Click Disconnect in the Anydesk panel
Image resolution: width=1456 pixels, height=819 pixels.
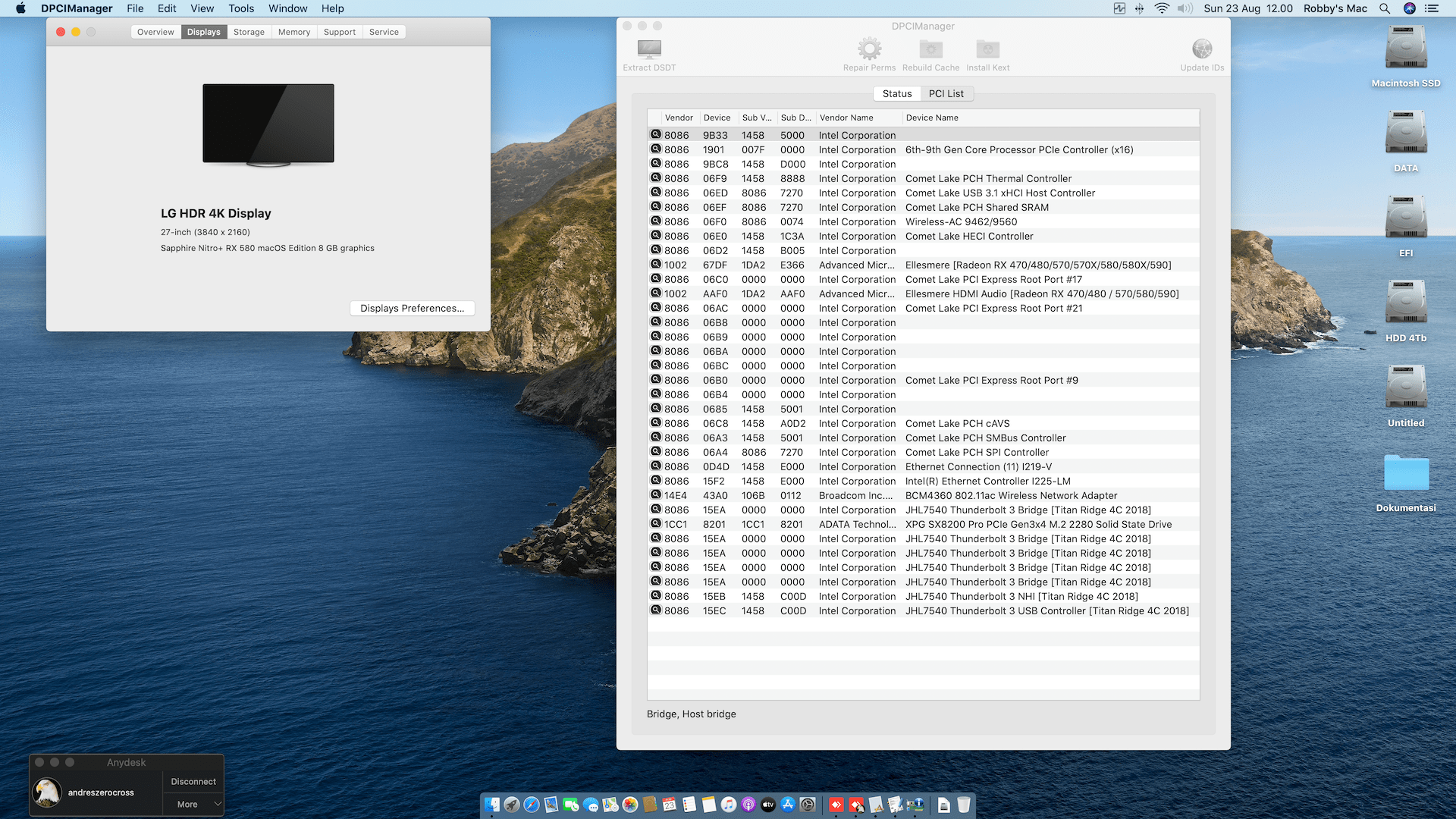click(x=193, y=781)
